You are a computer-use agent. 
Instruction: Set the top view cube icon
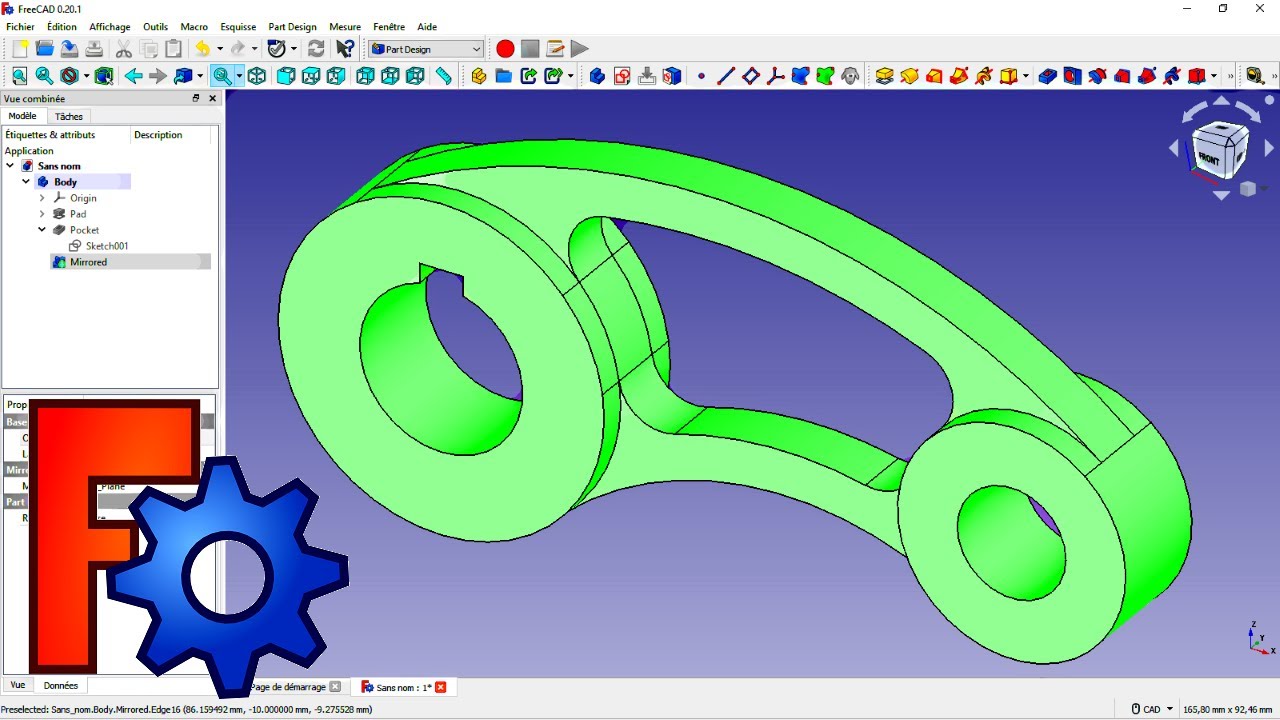coord(311,76)
